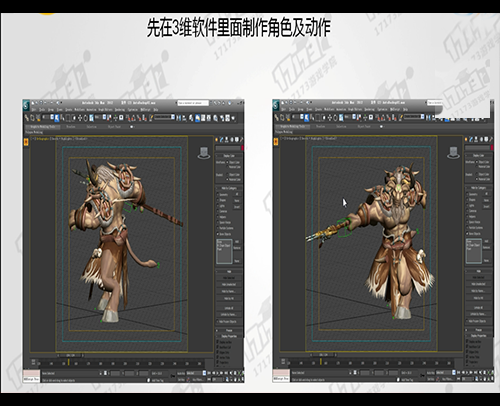The image size is (500, 406).
Task: Toggle Snaps in left window main toolbar
Action: (128, 118)
